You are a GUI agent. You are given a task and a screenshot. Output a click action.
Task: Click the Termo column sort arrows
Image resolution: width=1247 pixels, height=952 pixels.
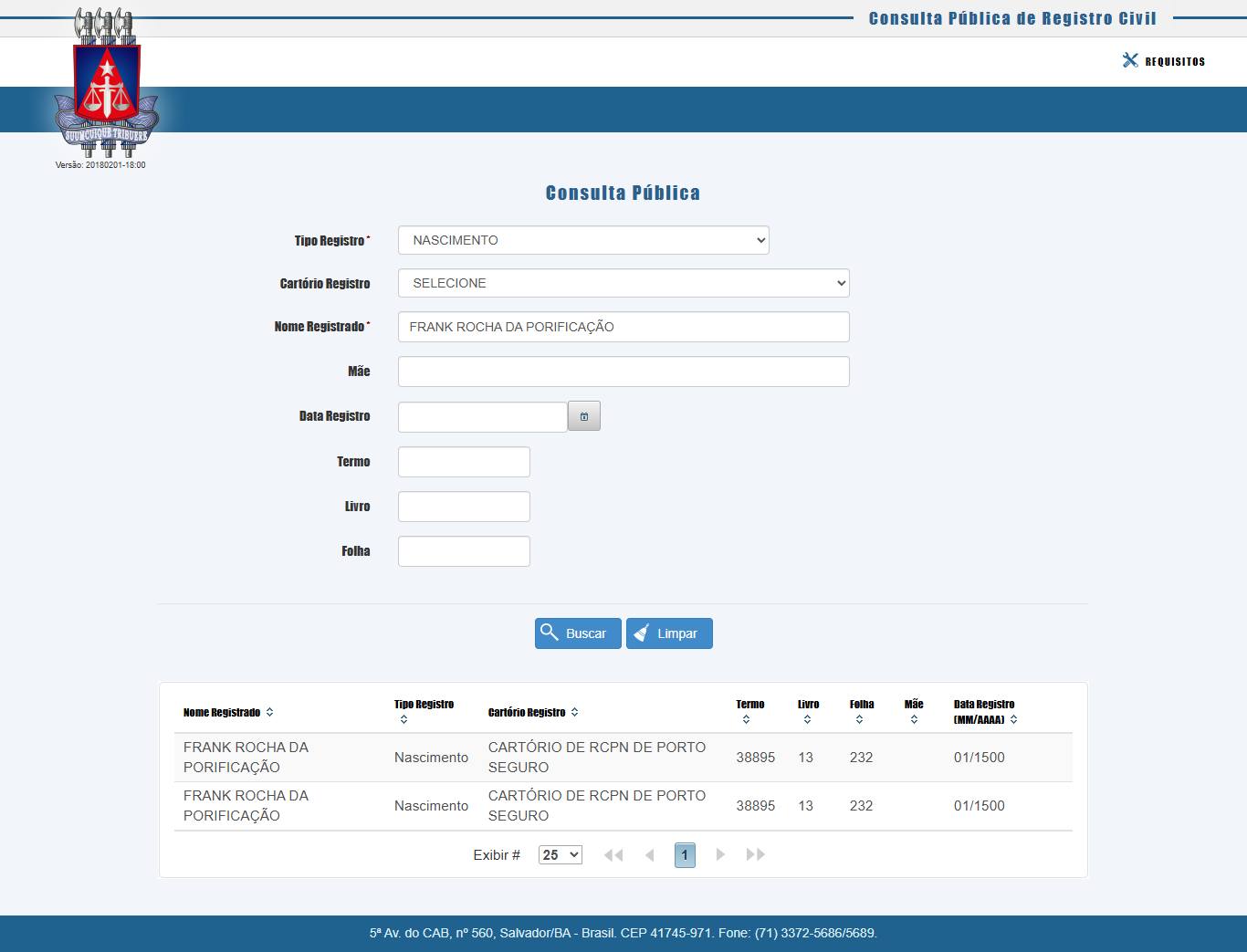pyautogui.click(x=746, y=720)
